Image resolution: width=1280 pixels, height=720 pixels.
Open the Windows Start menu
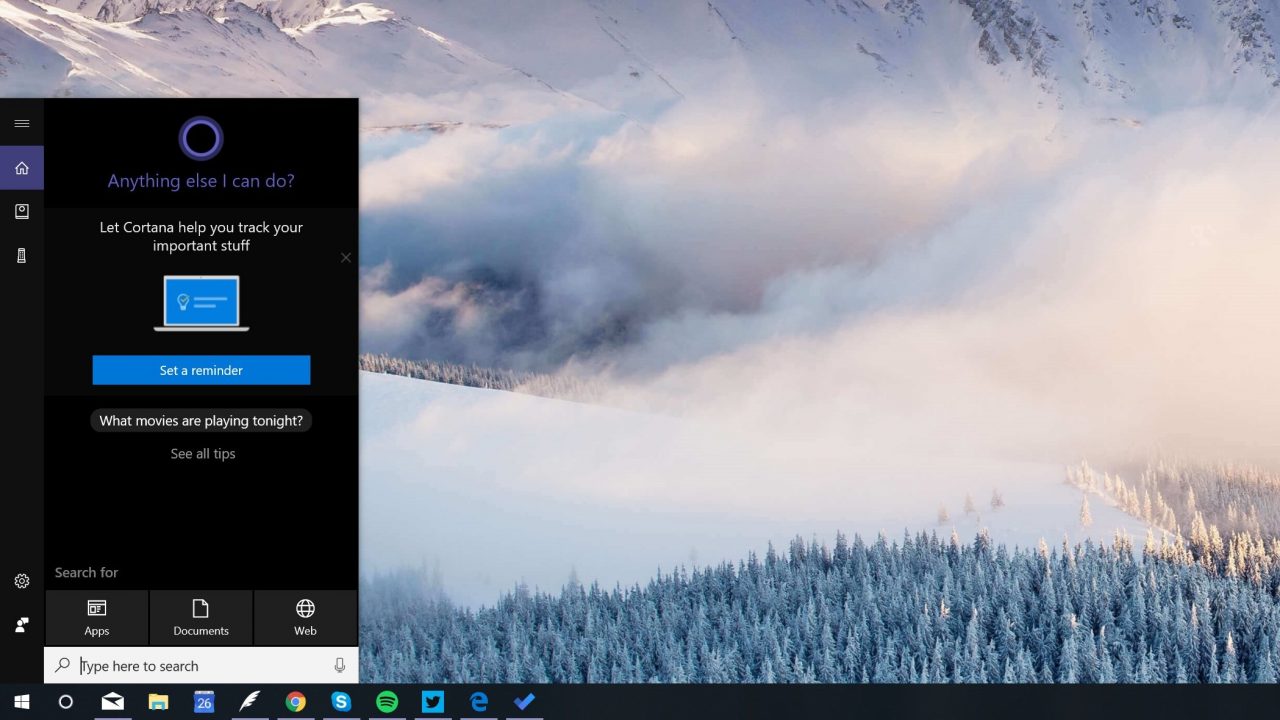coord(21,702)
